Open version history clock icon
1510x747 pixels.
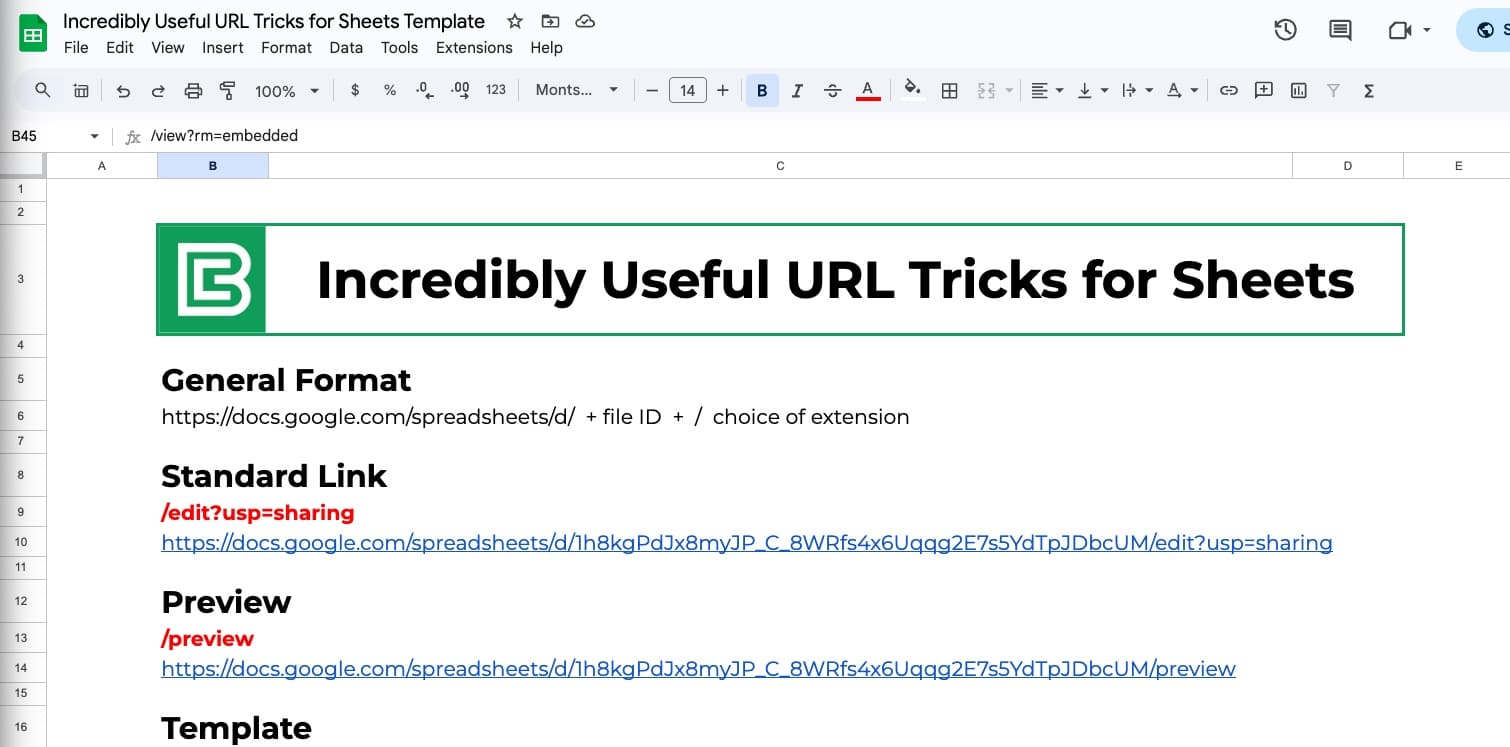[x=1285, y=30]
